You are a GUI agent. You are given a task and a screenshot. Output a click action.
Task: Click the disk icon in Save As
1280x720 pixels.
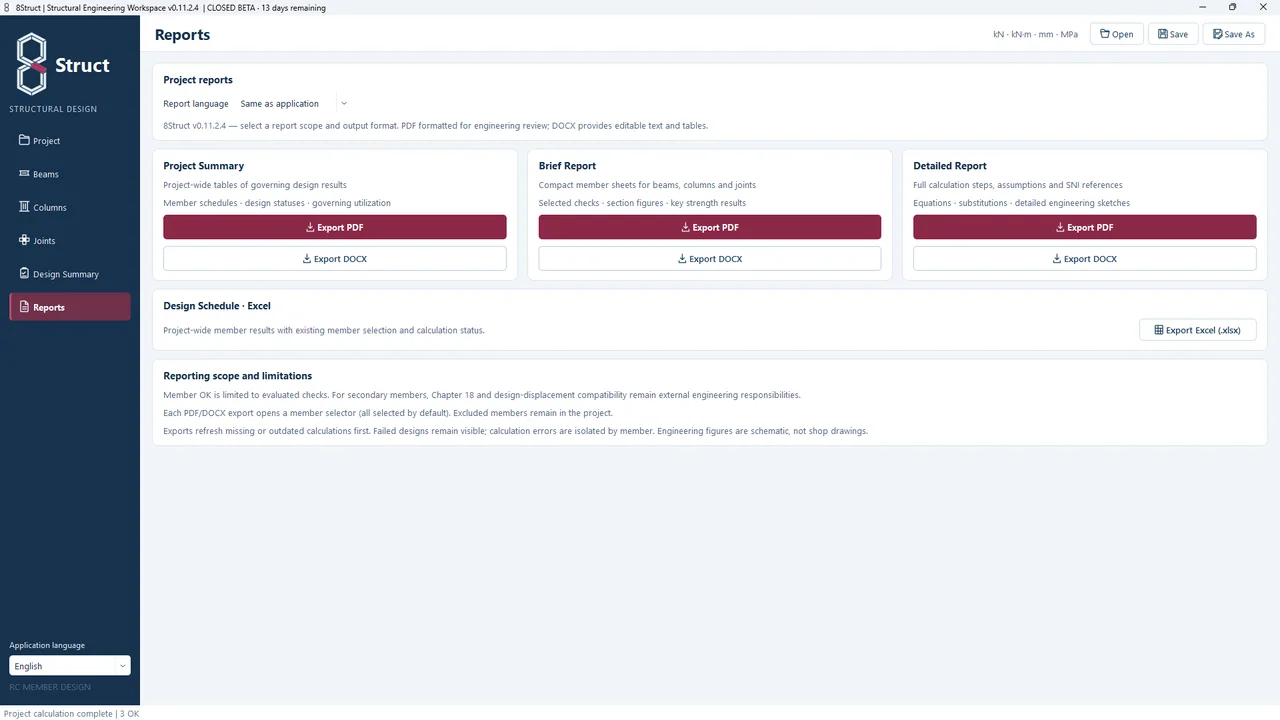point(1218,34)
